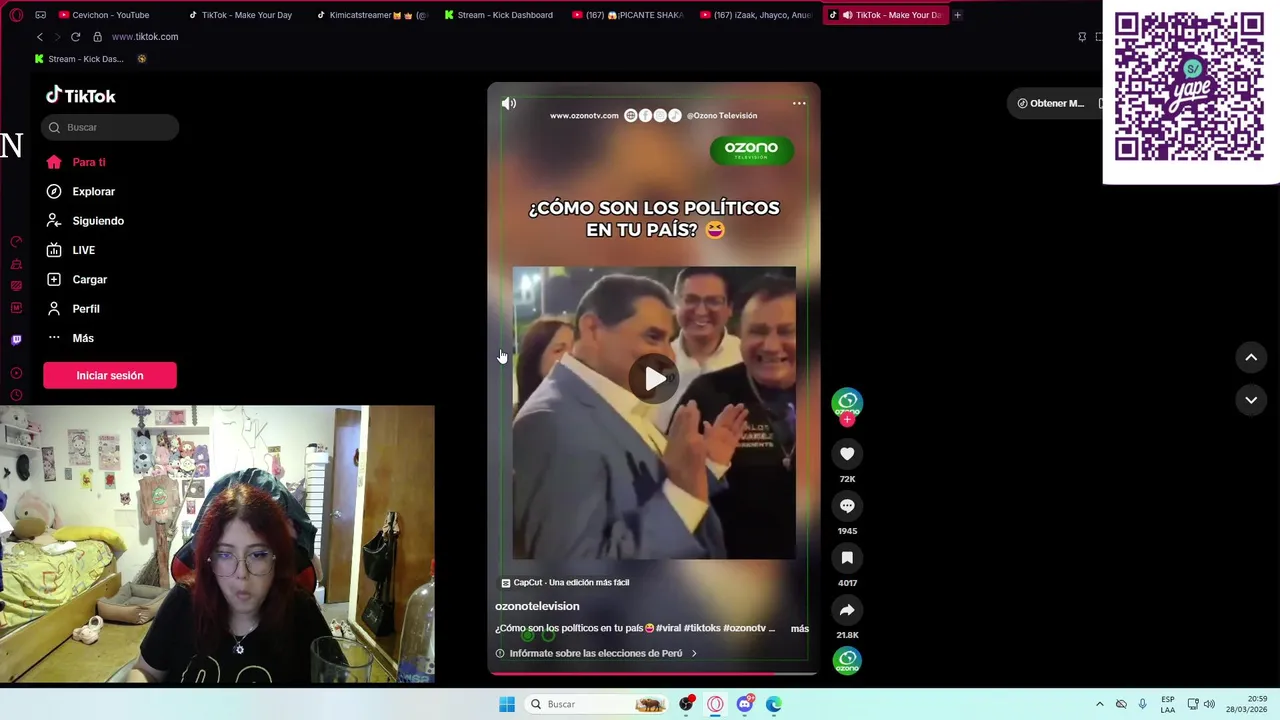This screenshot has width=1280, height=720.
Task: Reload the TikTok page
Action: tap(75, 37)
